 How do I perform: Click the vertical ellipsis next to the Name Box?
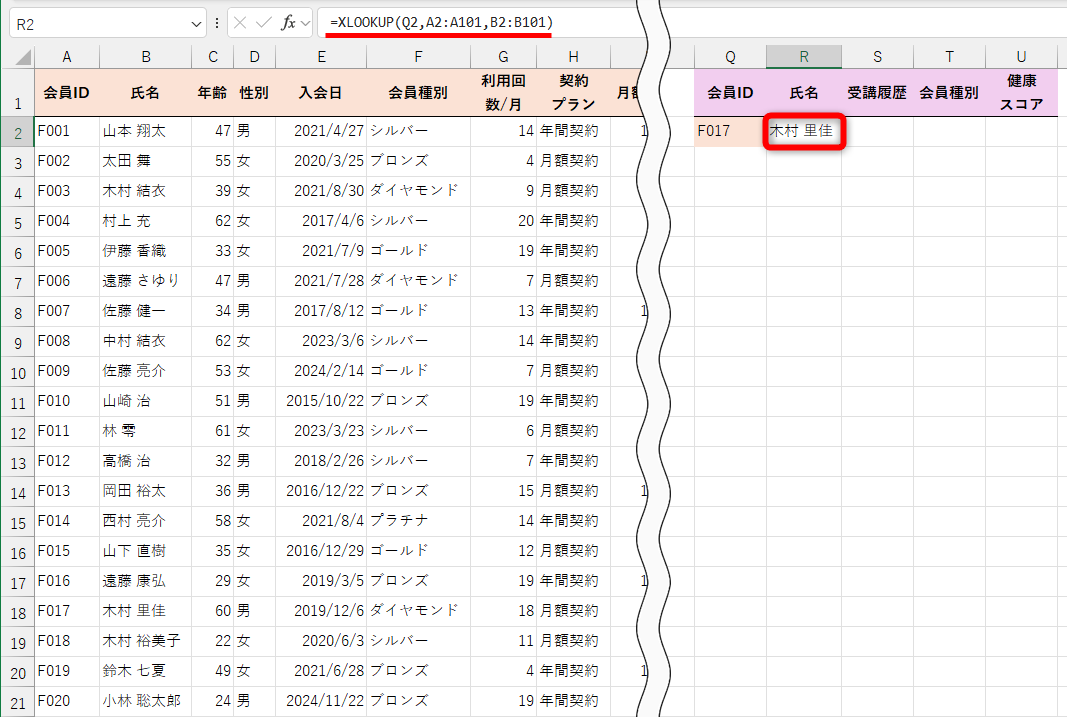216,22
